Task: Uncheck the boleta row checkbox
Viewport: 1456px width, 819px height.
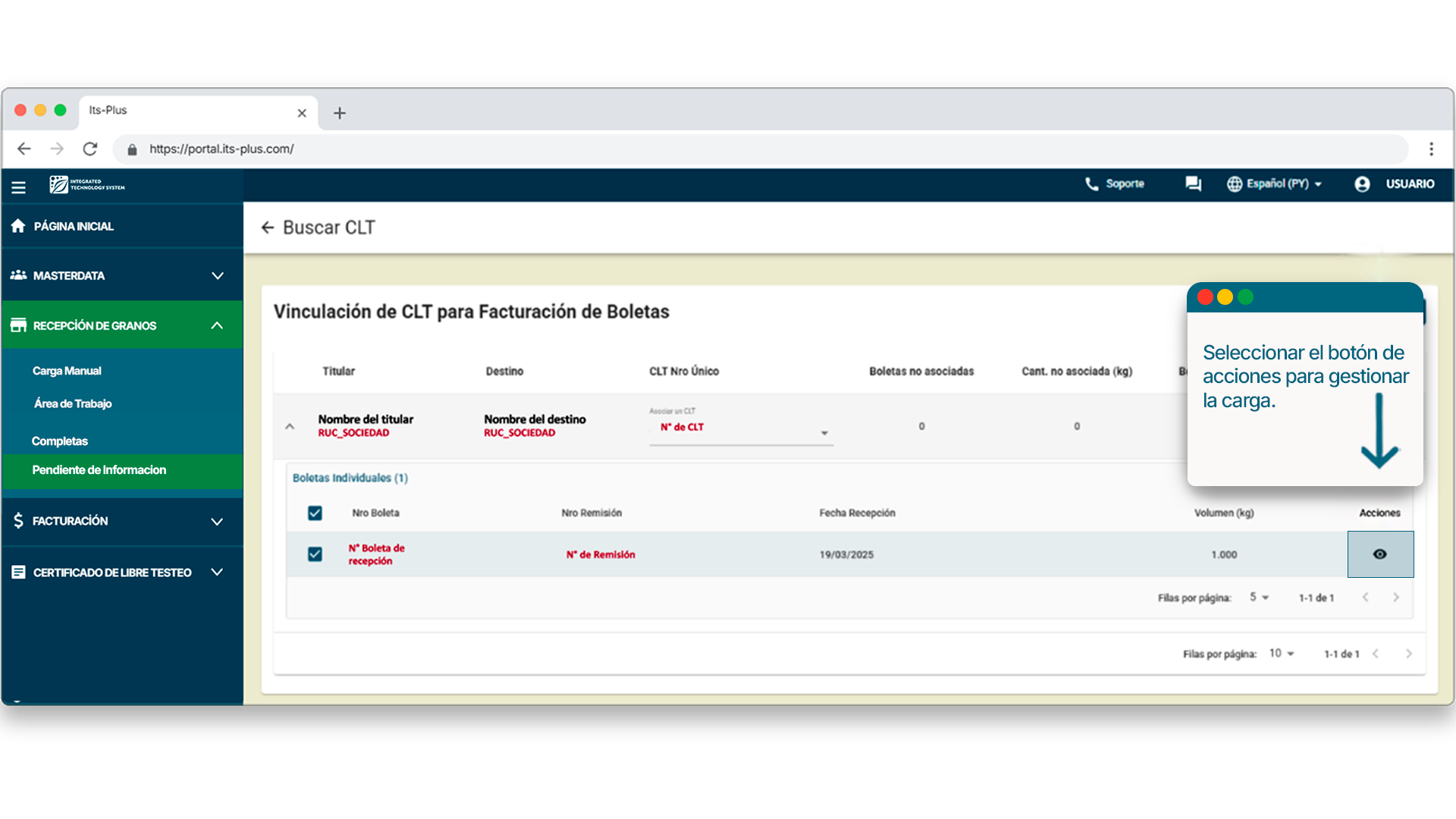Action: [315, 554]
